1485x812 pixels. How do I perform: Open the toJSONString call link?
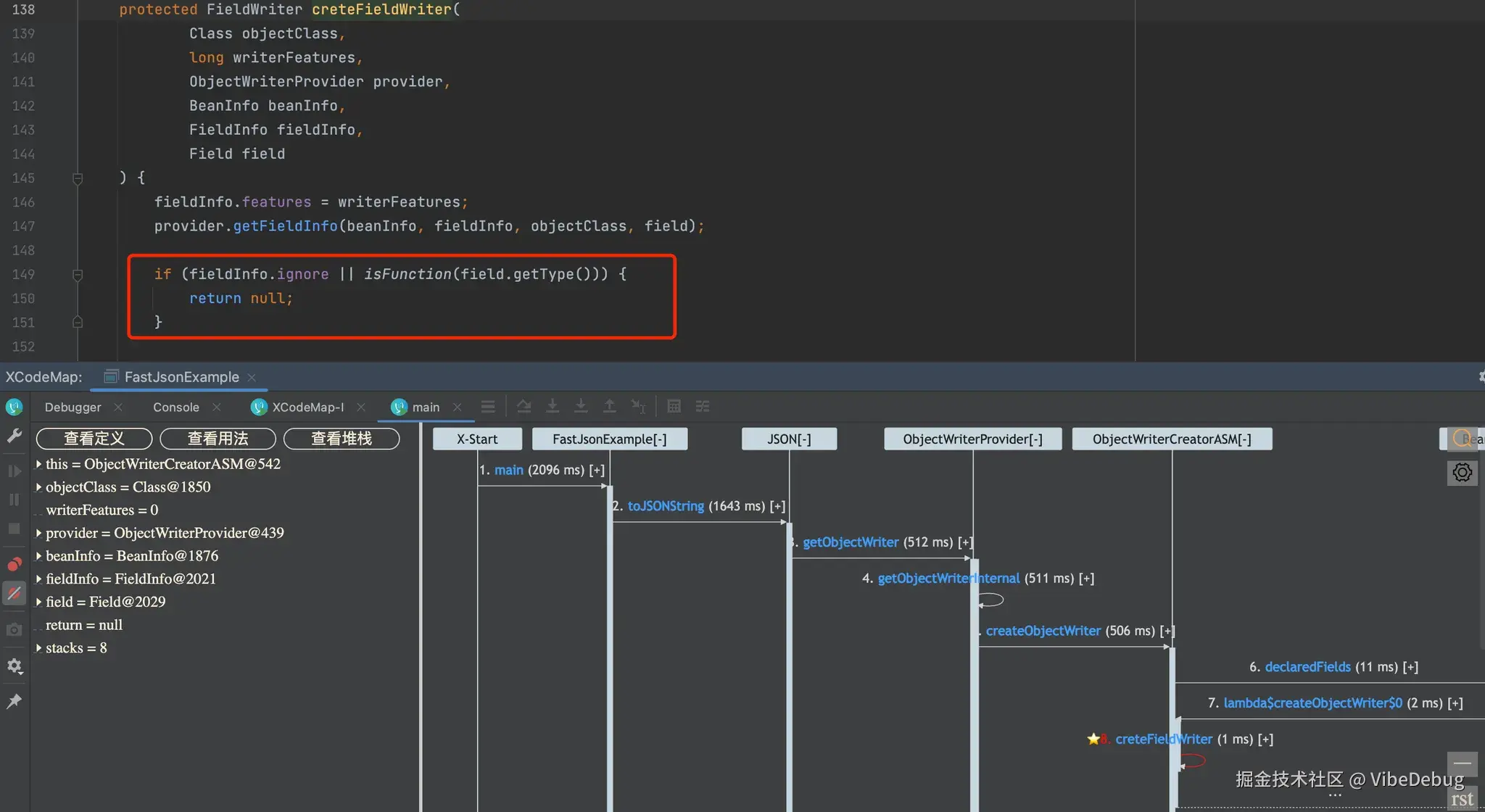(x=666, y=506)
